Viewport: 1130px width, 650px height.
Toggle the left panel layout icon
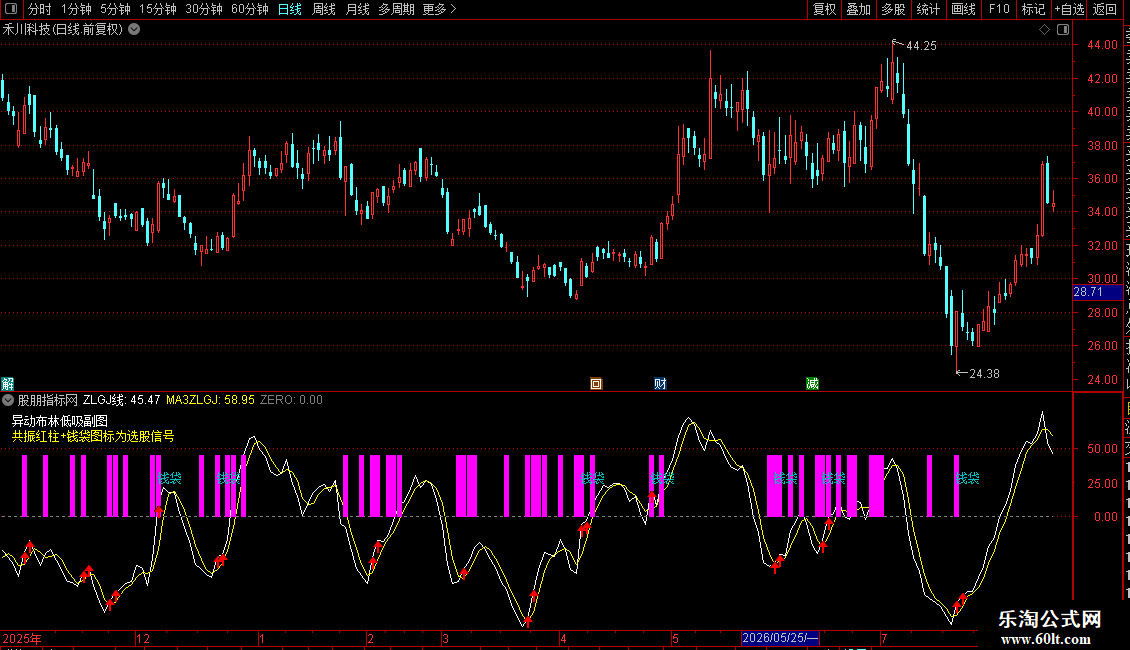[x=11, y=9]
